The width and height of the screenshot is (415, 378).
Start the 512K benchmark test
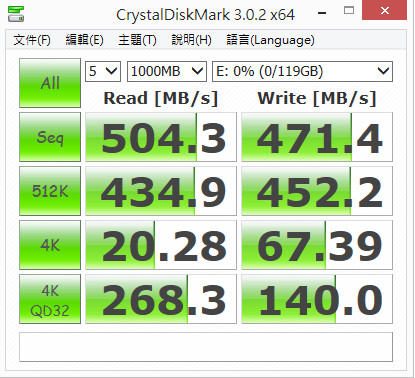(50, 191)
